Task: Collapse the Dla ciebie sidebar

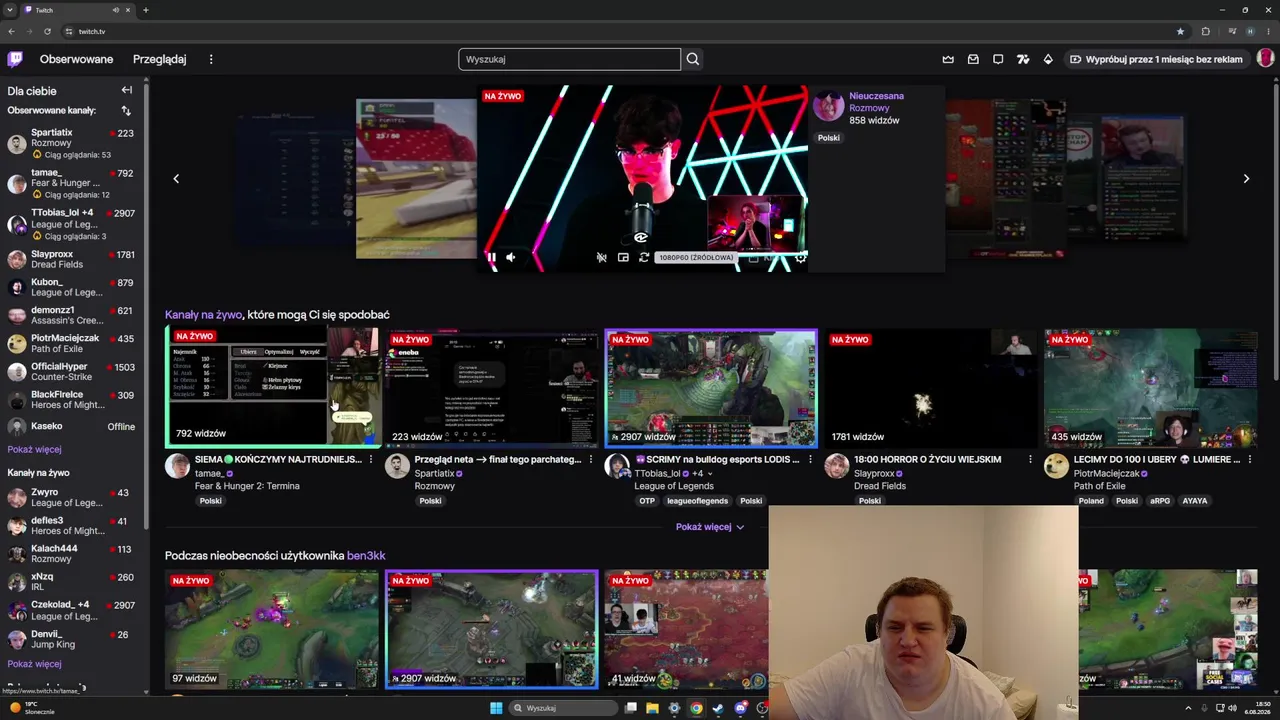Action: (x=126, y=90)
